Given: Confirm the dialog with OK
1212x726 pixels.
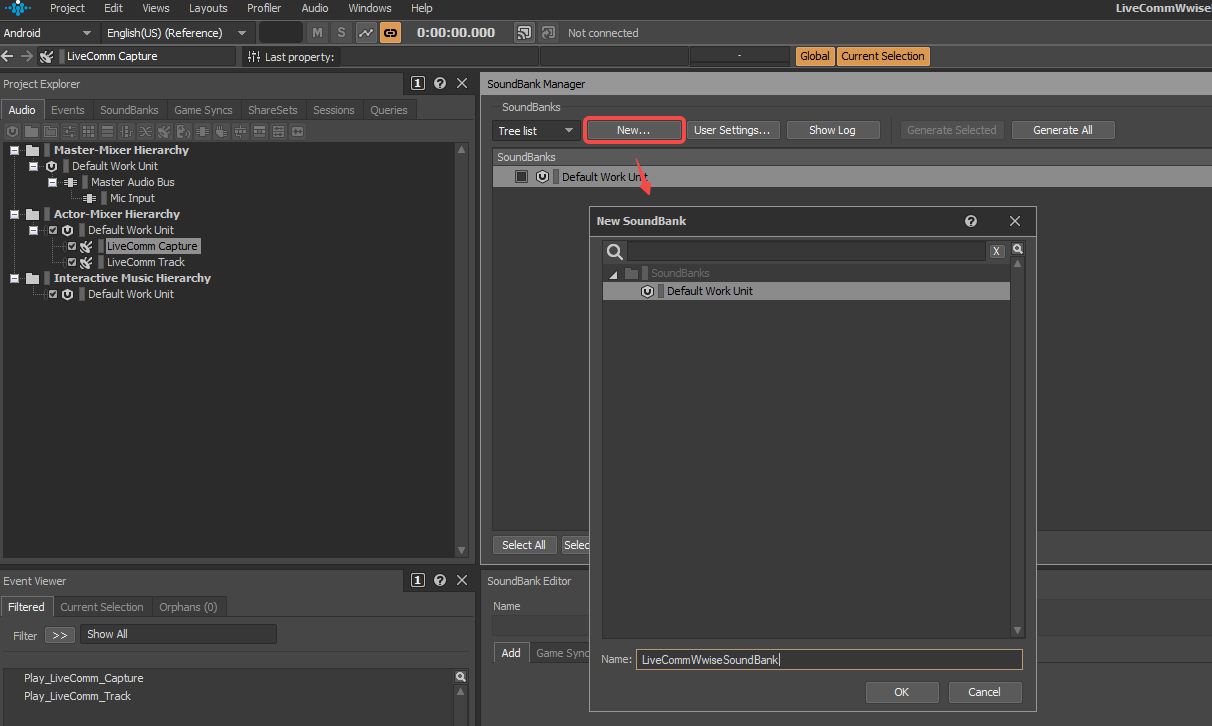Looking at the screenshot, I should [x=902, y=692].
